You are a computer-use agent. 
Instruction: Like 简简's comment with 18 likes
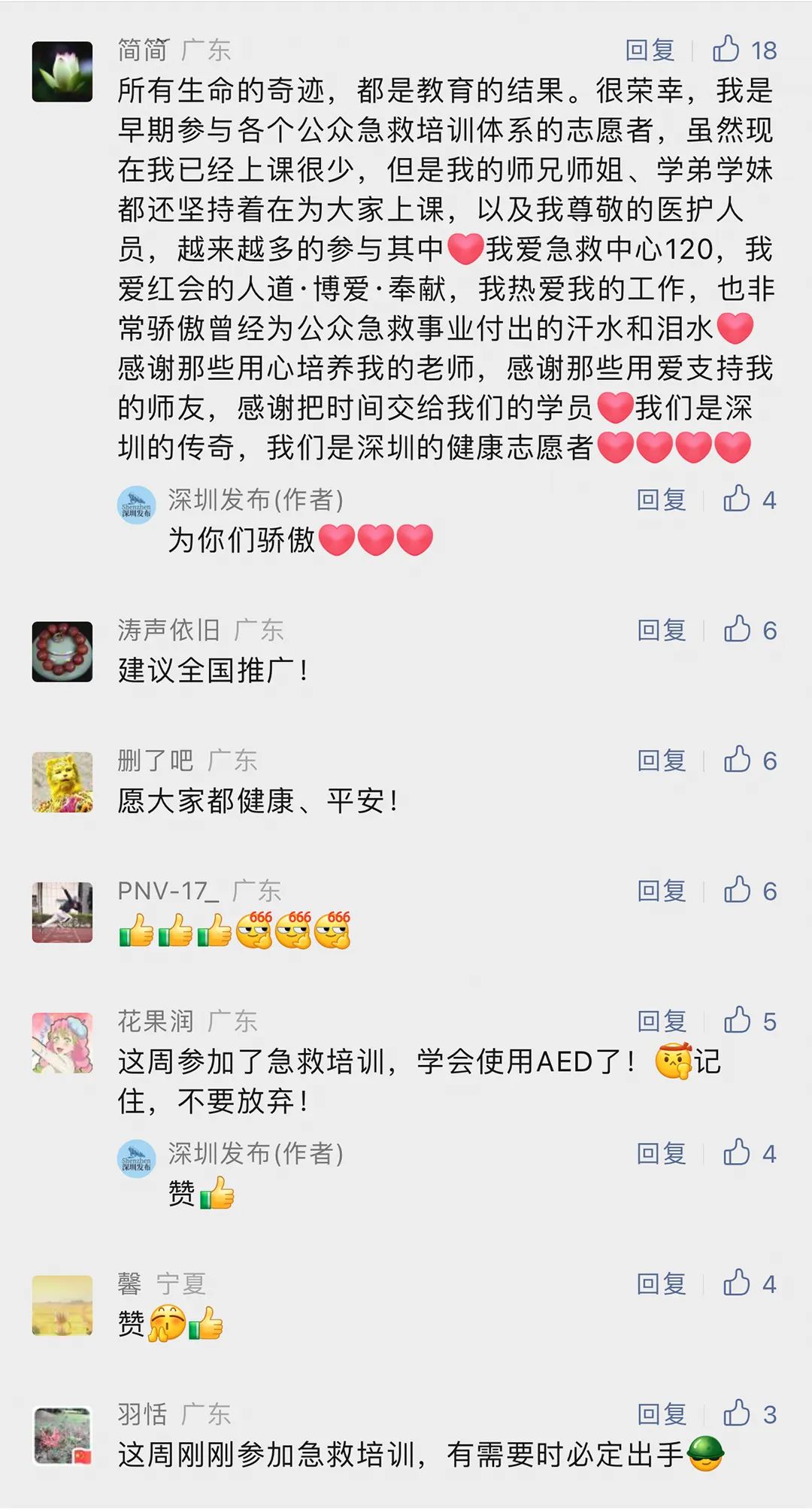coord(744,50)
